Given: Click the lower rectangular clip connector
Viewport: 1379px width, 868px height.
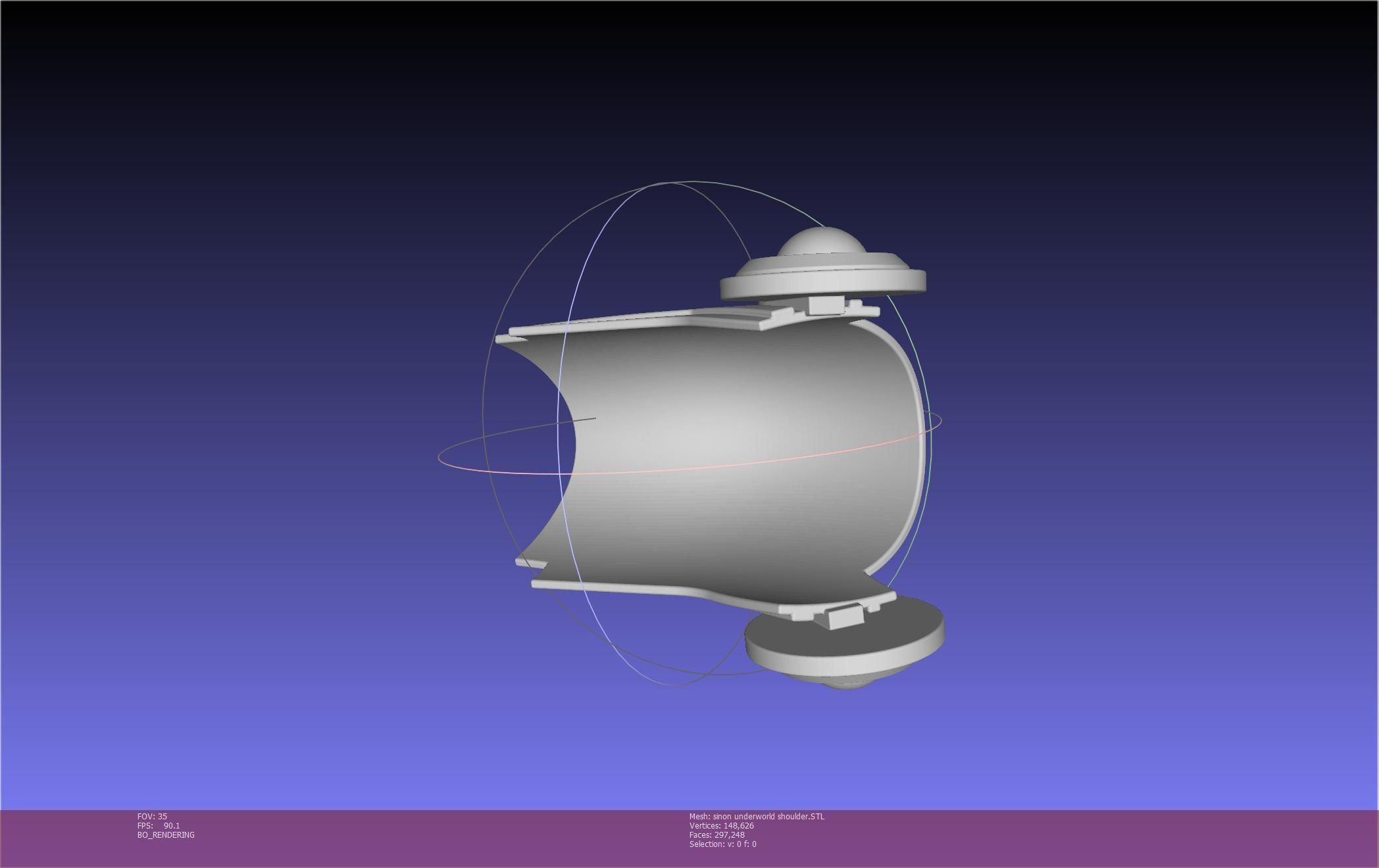Looking at the screenshot, I should [x=845, y=617].
